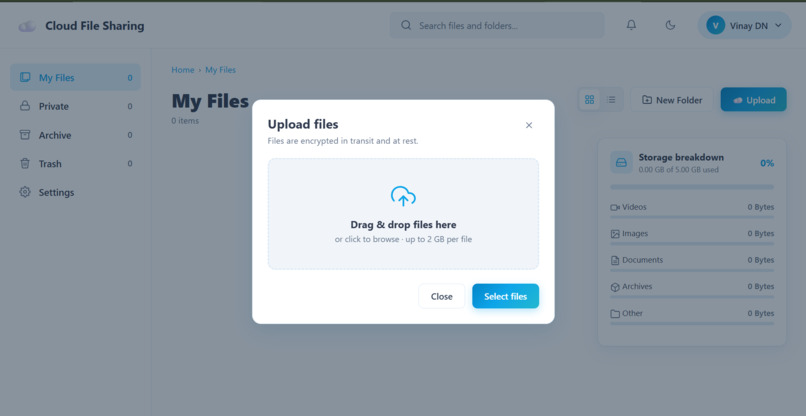Viewport: 806px width, 416px height.
Task: Click the '0 items' text under My Files
Action: (185, 121)
